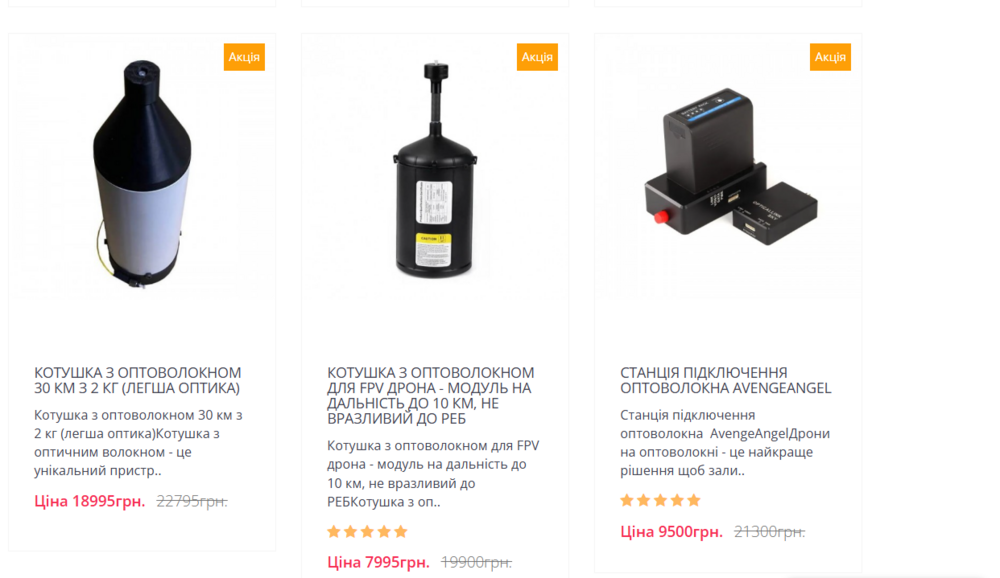Open the AvengeAngel station product photo
The width and height of the screenshot is (1000, 578).
pyautogui.click(x=730, y=167)
